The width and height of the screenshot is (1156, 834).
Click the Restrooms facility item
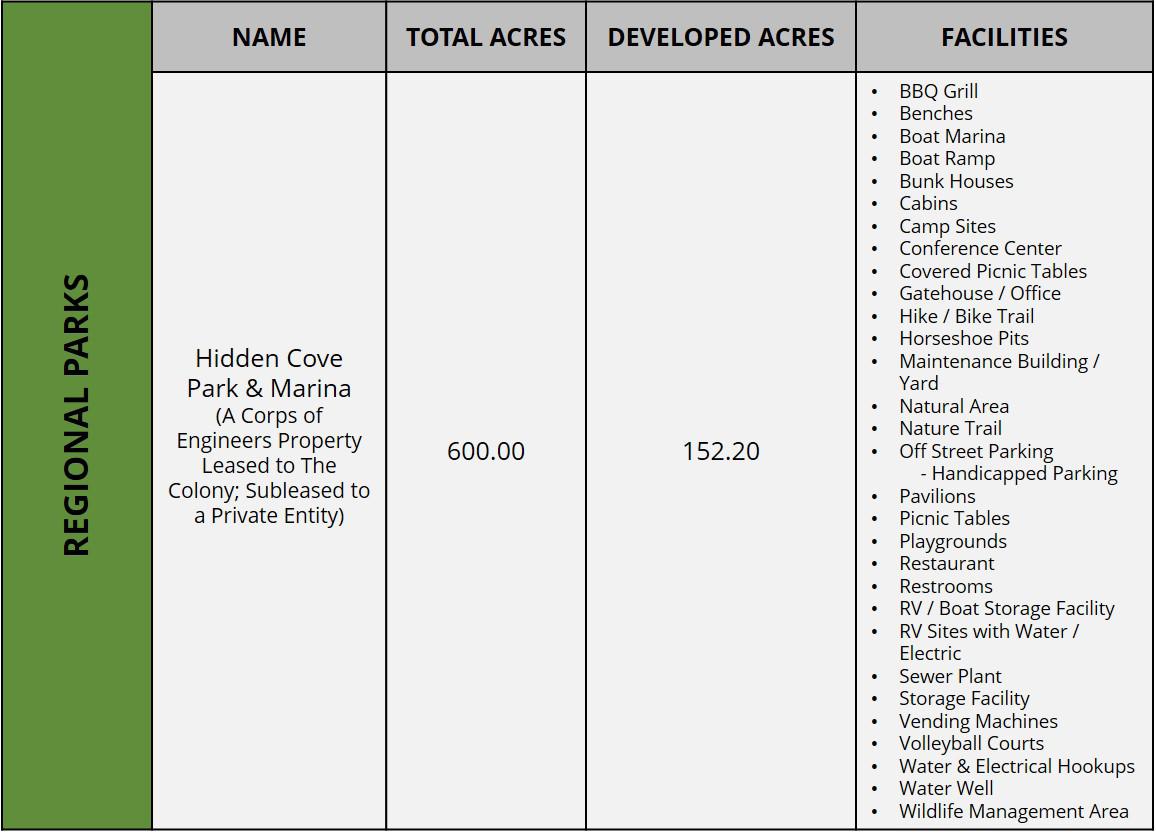click(946, 586)
